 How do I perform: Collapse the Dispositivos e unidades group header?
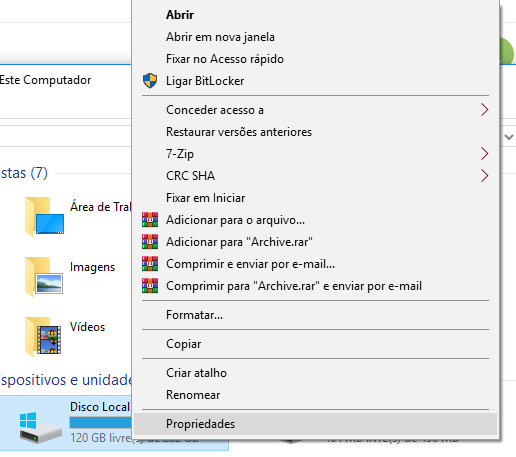pos(66,380)
